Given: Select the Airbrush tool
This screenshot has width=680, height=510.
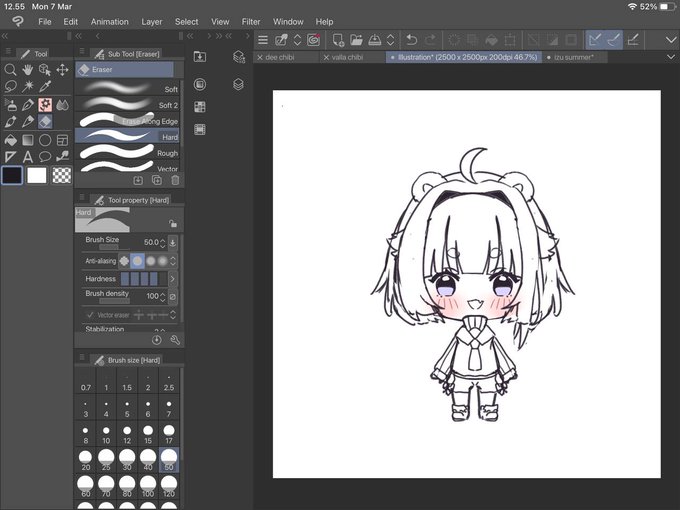Looking at the screenshot, I should [x=10, y=105].
